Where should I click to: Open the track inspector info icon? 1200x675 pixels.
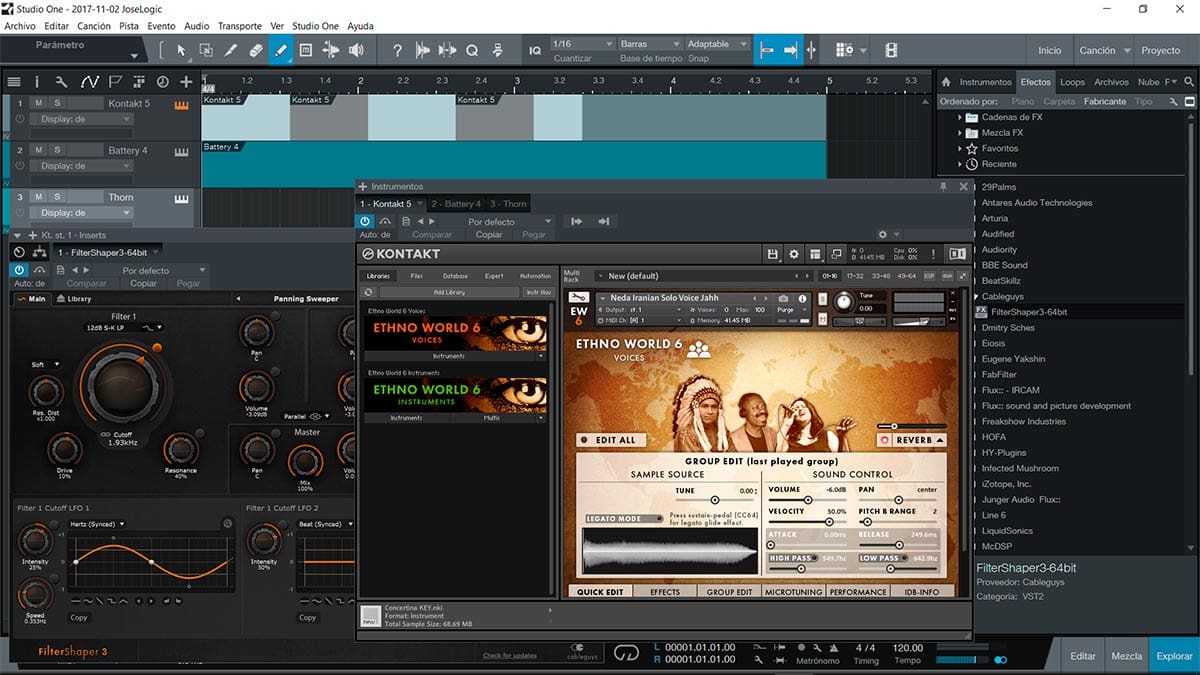point(37,82)
